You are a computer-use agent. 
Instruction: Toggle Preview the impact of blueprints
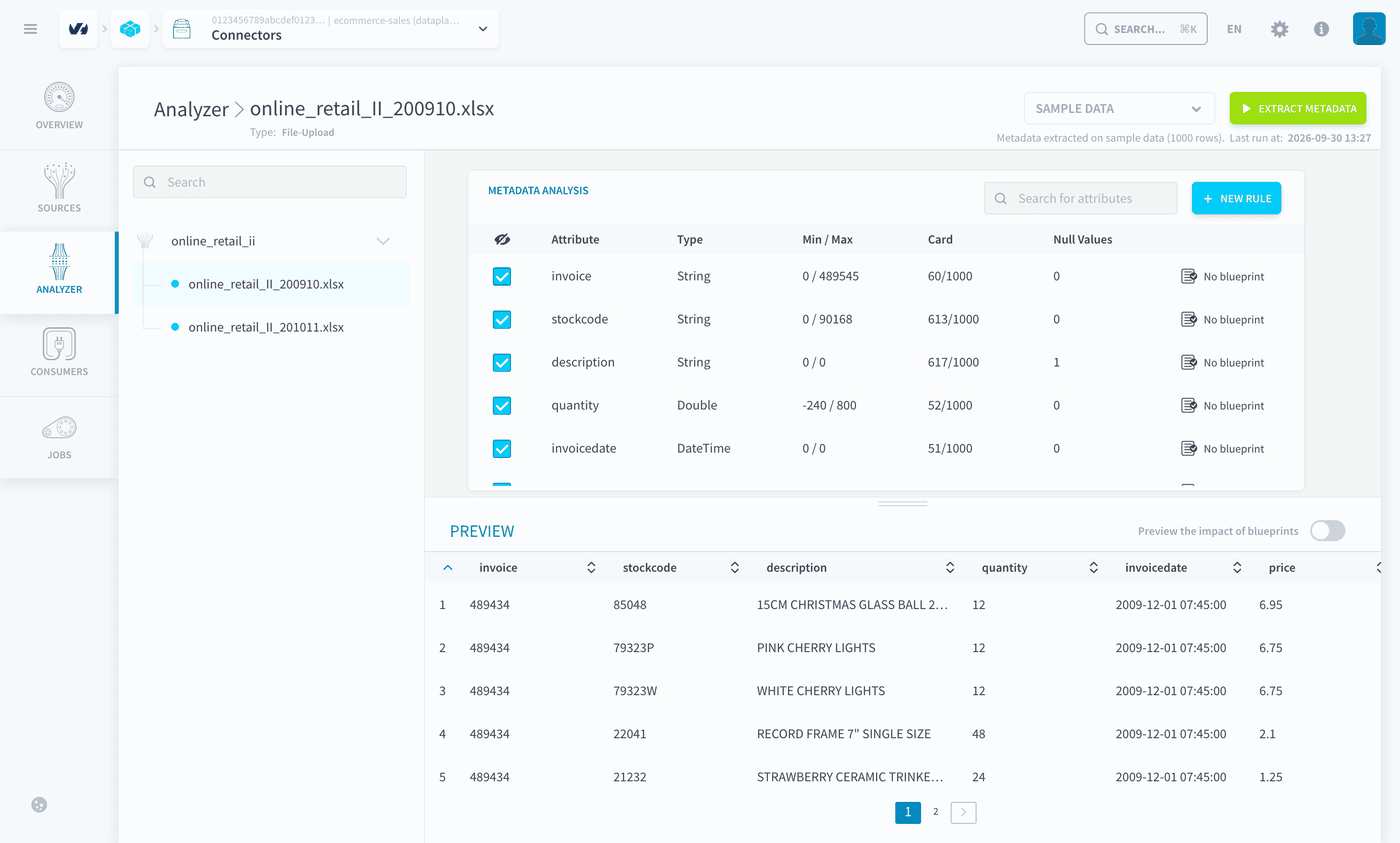(1328, 531)
